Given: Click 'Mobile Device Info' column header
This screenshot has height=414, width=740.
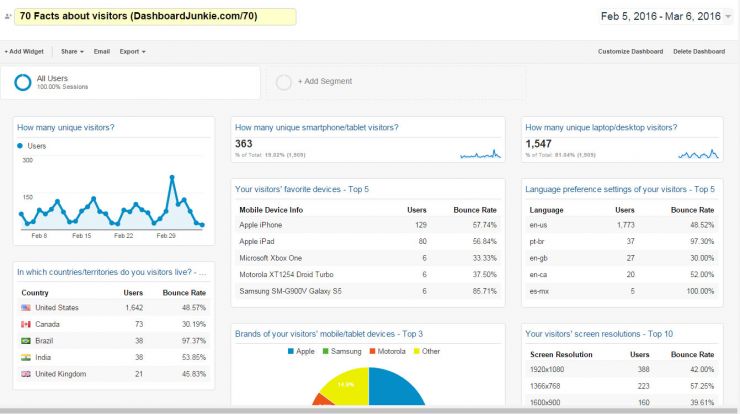Looking at the screenshot, I should pyautogui.click(x=271, y=210).
